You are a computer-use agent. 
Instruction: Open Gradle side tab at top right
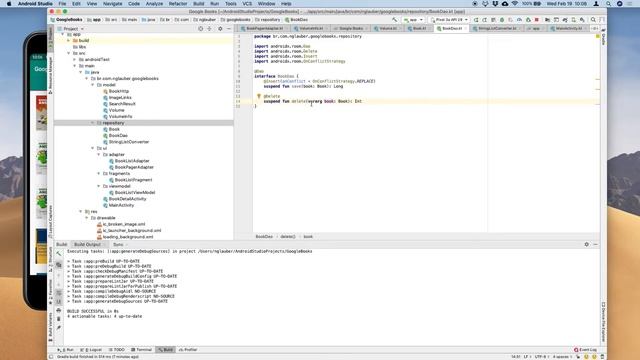pos(603,37)
